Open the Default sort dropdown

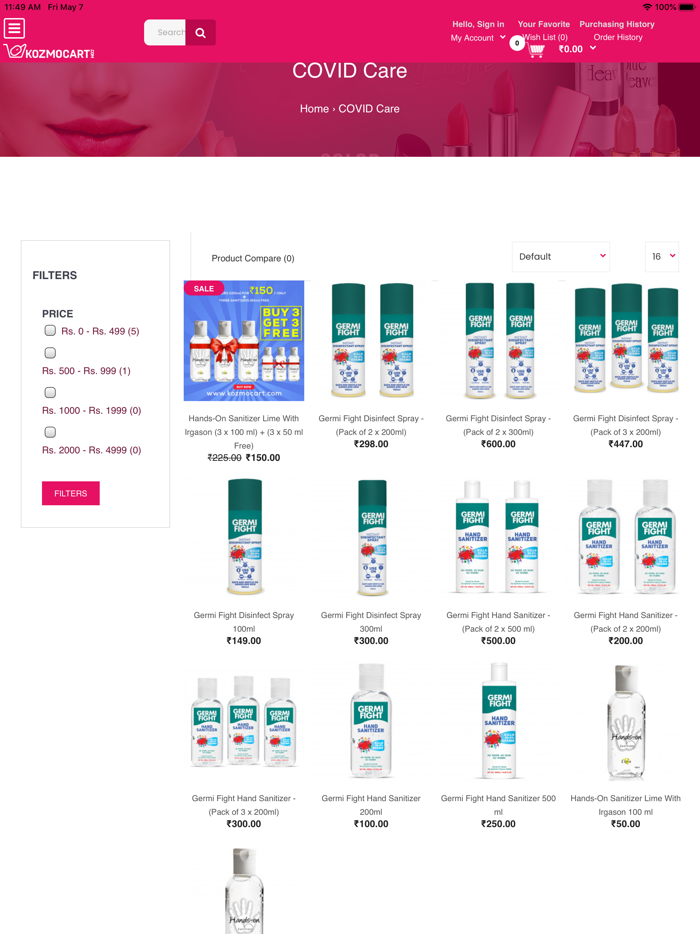[x=561, y=257]
